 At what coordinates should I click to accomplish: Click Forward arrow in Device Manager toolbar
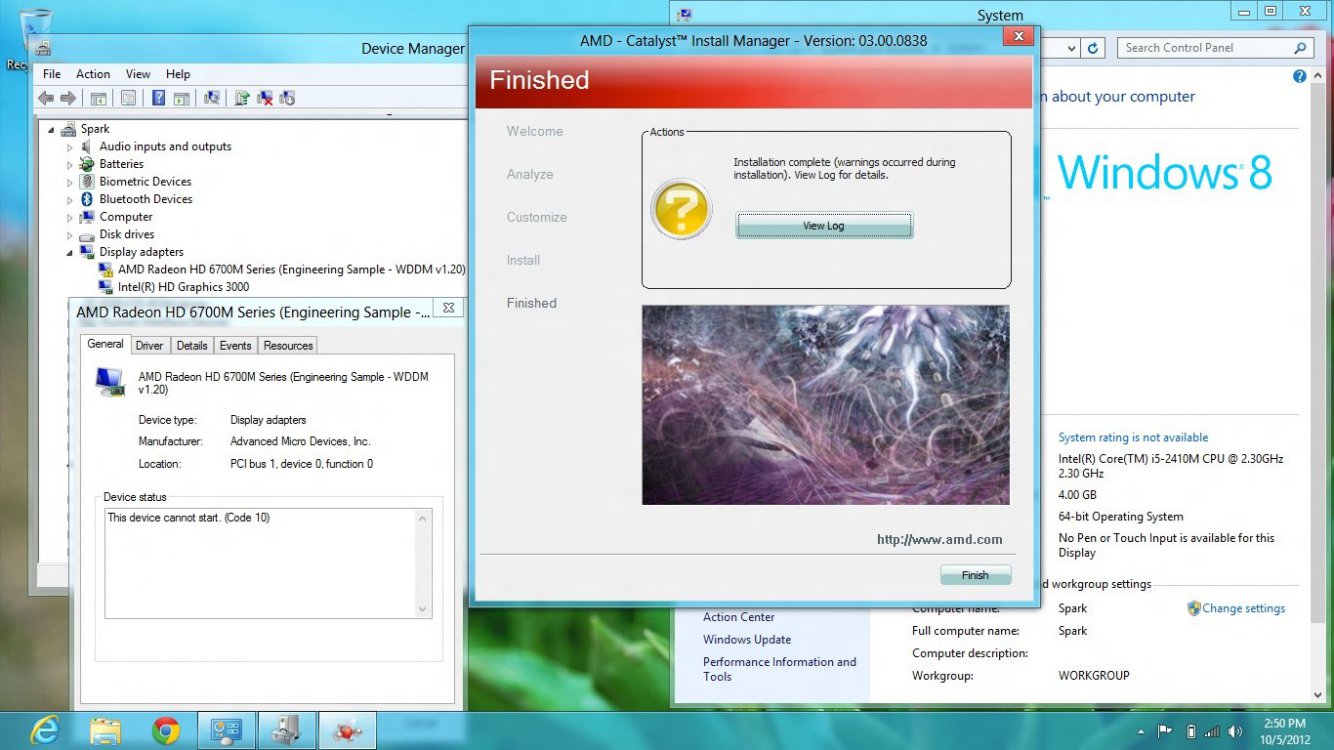(68, 98)
